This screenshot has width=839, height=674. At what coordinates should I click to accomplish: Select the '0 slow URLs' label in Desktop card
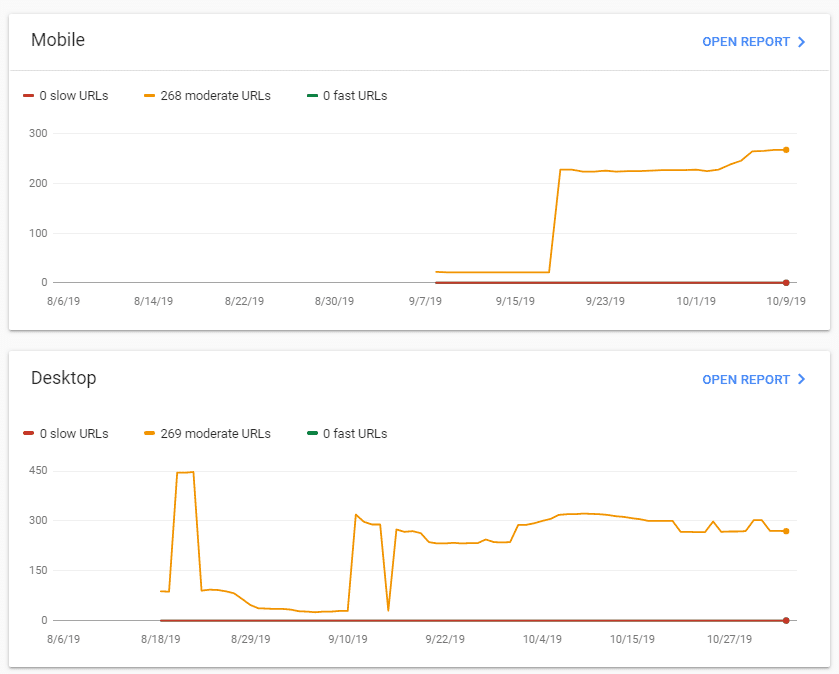tap(73, 434)
